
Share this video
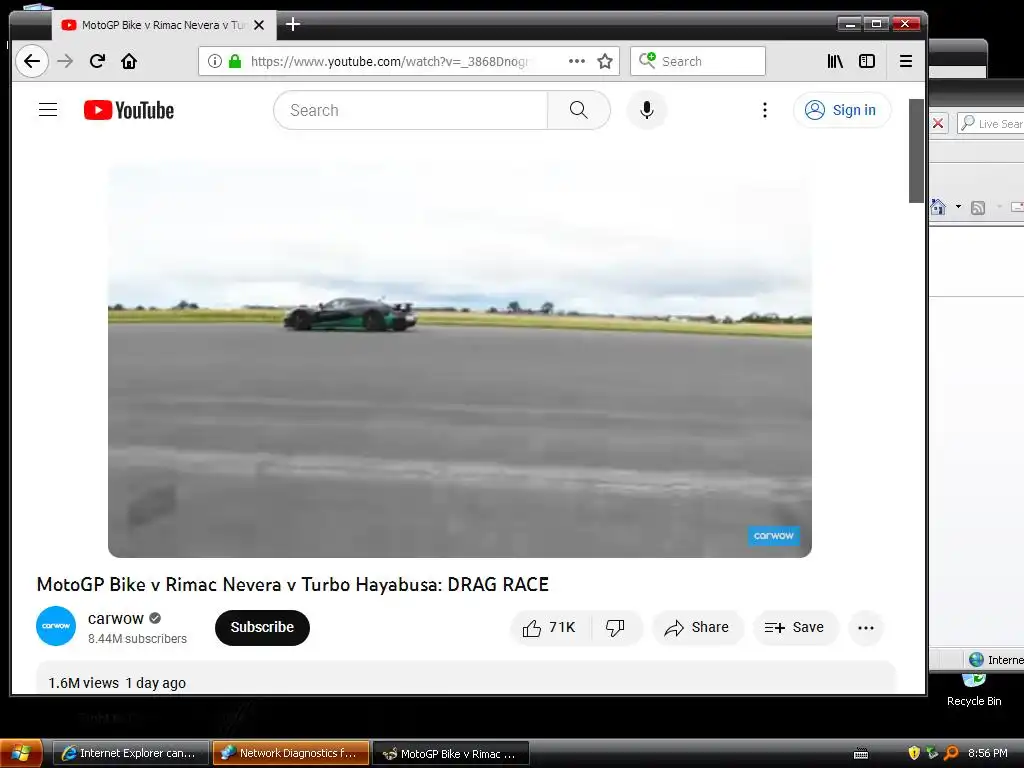click(x=697, y=628)
